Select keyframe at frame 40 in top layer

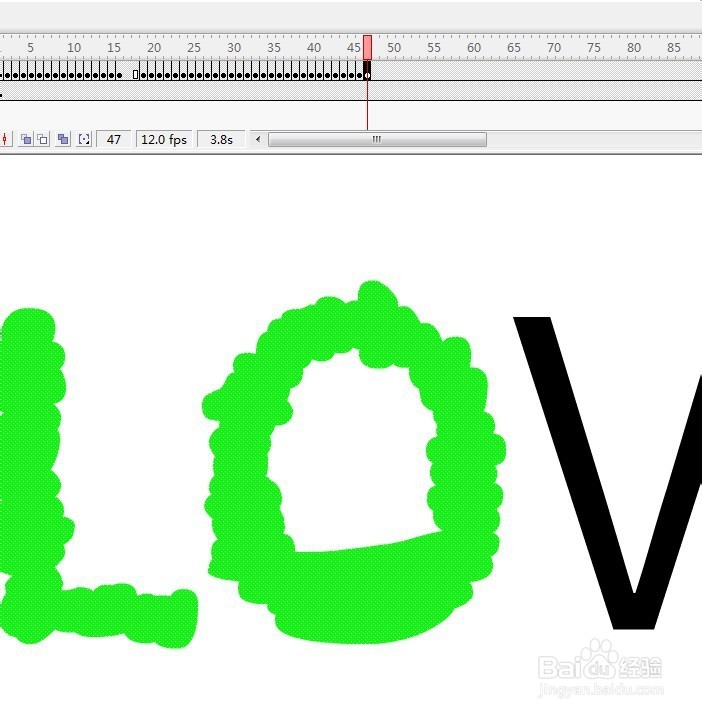[x=312, y=71]
